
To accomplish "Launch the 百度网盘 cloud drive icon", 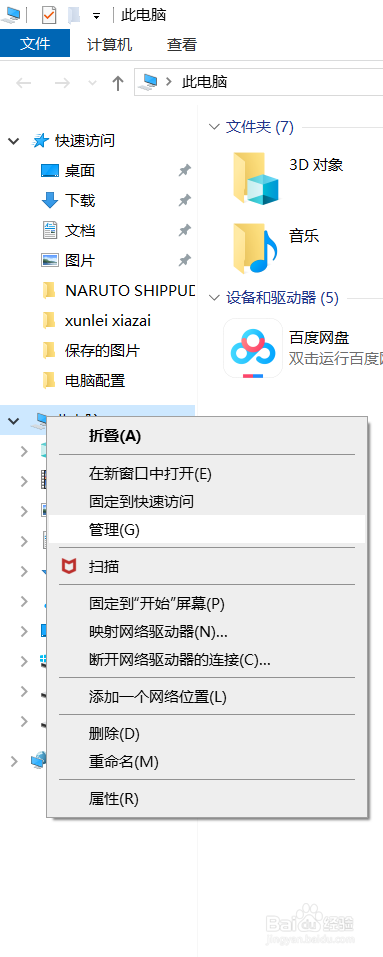I will coord(253,348).
